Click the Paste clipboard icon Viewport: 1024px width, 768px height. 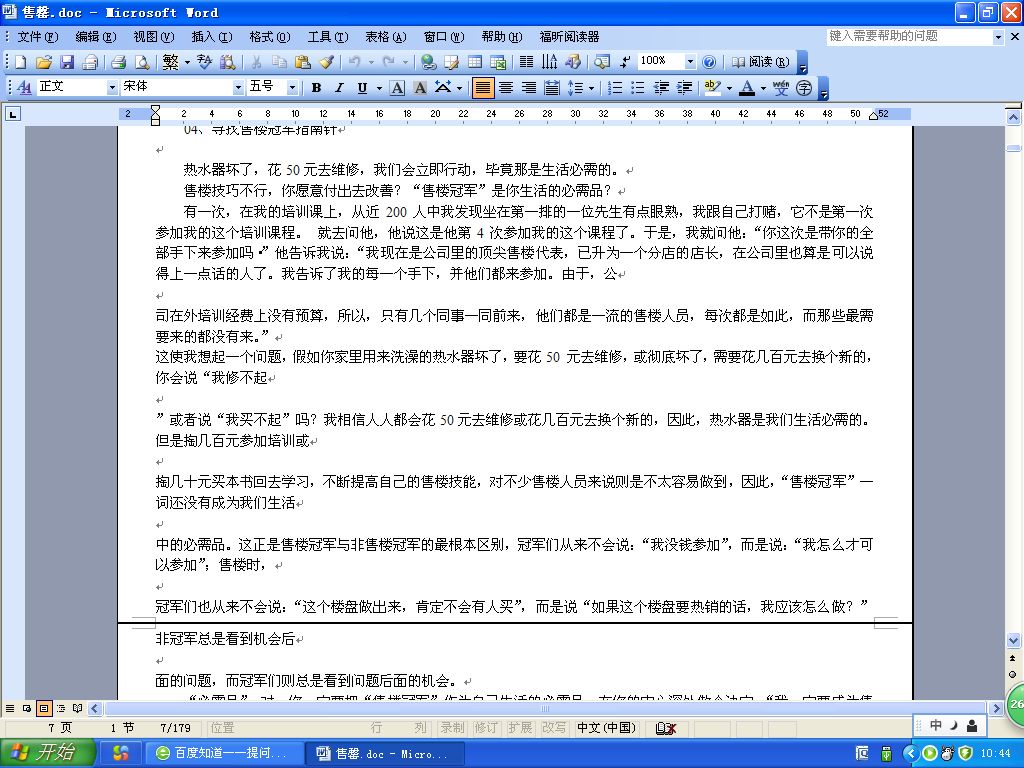coord(302,62)
